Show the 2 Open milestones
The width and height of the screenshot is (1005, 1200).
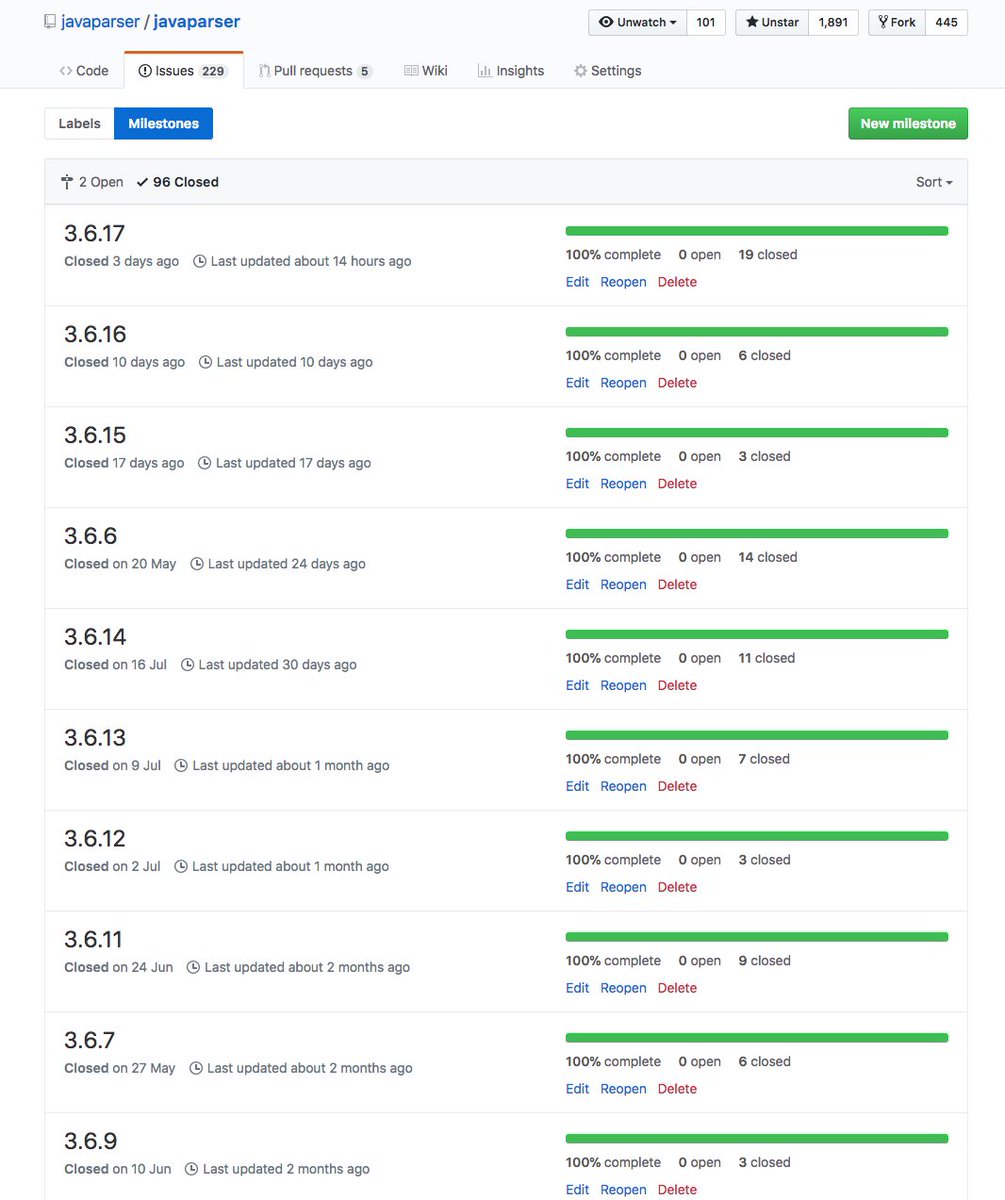tap(92, 182)
